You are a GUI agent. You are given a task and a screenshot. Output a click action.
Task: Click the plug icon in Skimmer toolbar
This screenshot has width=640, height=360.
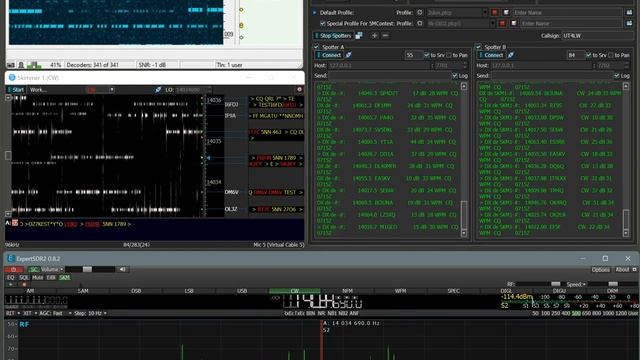[x=158, y=90]
